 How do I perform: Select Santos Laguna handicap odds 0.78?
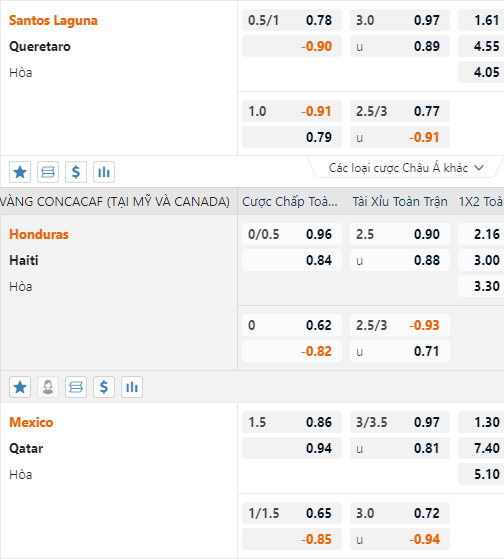[x=292, y=20]
